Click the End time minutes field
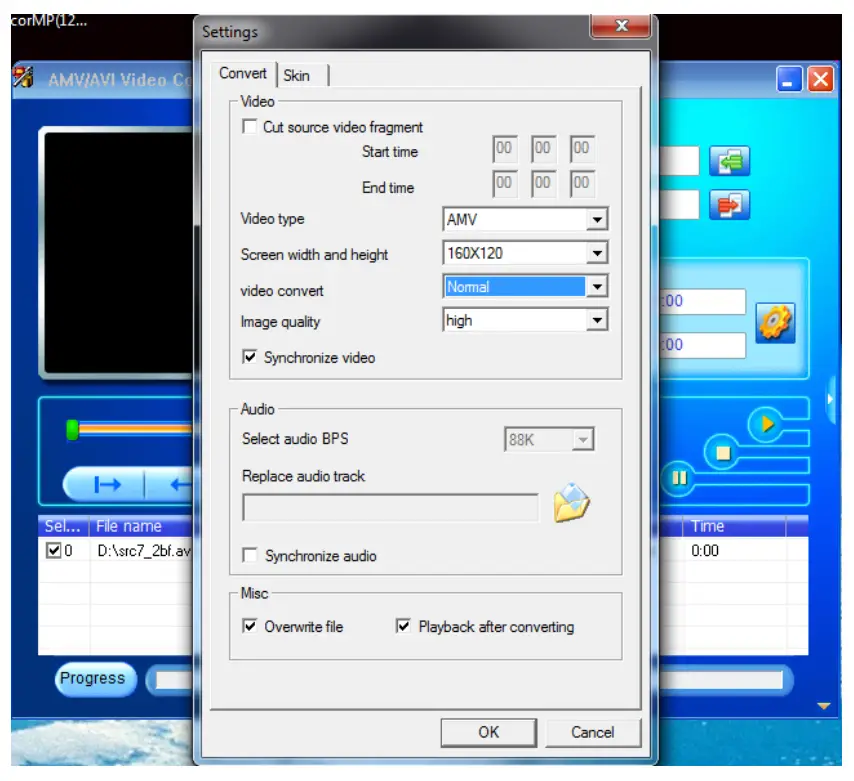854x781 pixels. point(543,184)
